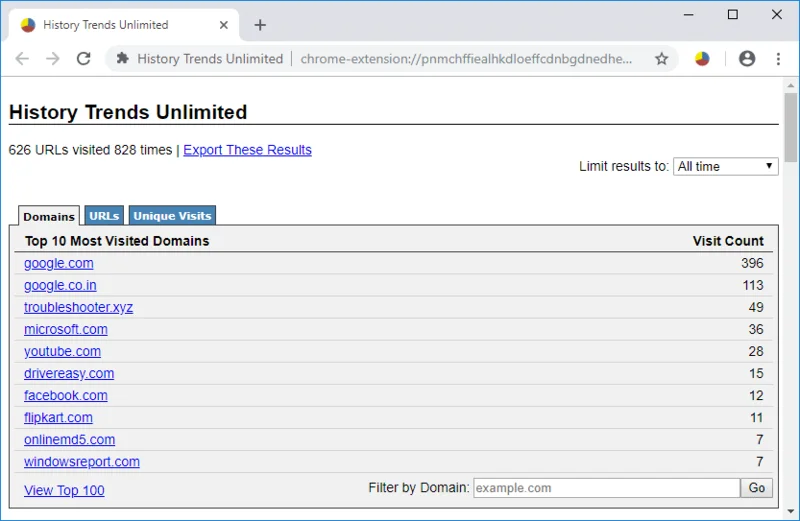
Task: Click the scrollbar down arrow
Action: coord(791,511)
